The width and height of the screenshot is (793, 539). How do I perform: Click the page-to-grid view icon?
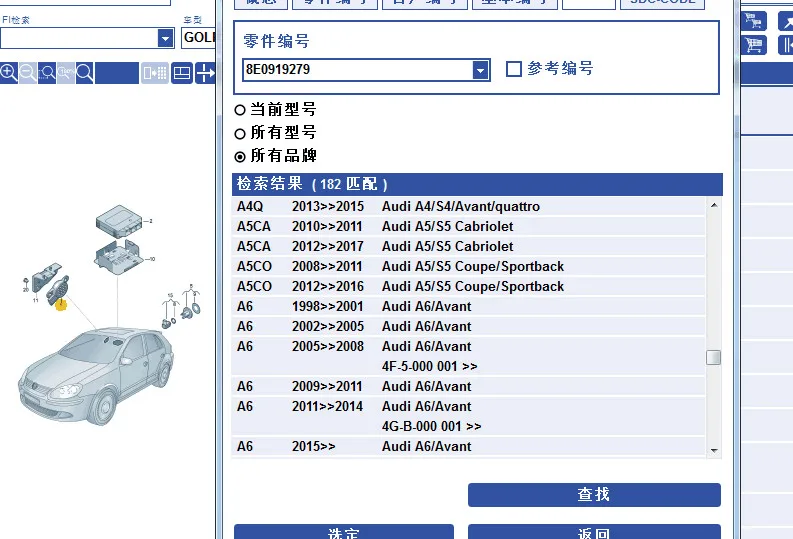[x=155, y=73]
